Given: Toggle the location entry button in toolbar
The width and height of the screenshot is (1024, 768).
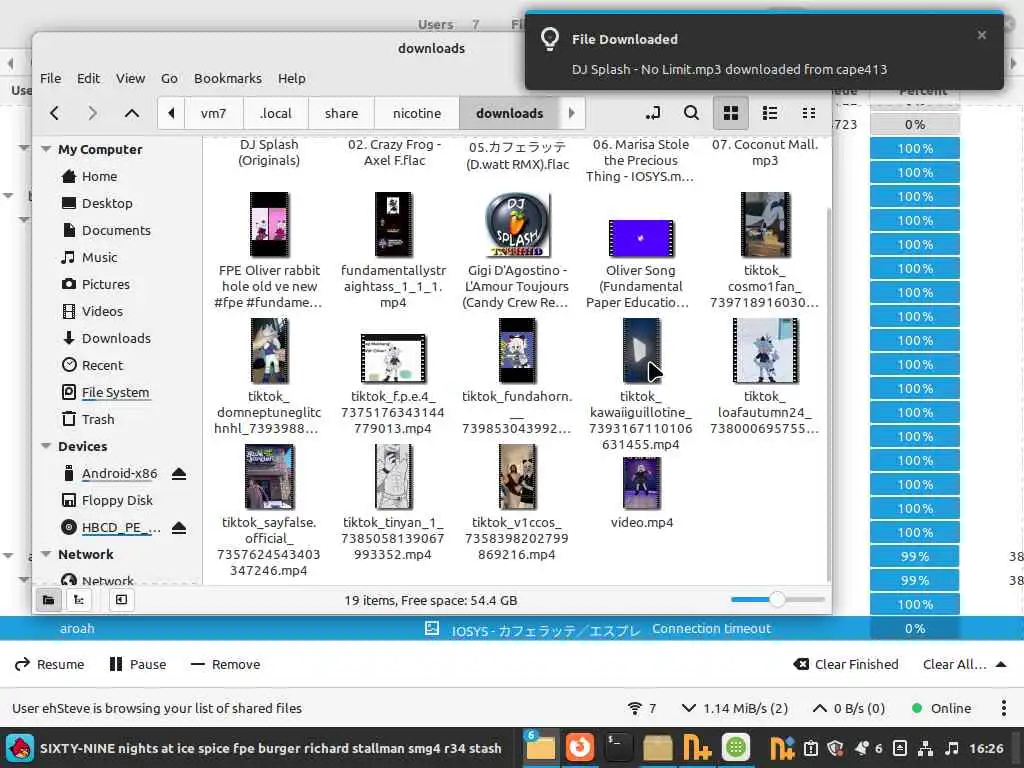Looking at the screenshot, I should point(652,114).
